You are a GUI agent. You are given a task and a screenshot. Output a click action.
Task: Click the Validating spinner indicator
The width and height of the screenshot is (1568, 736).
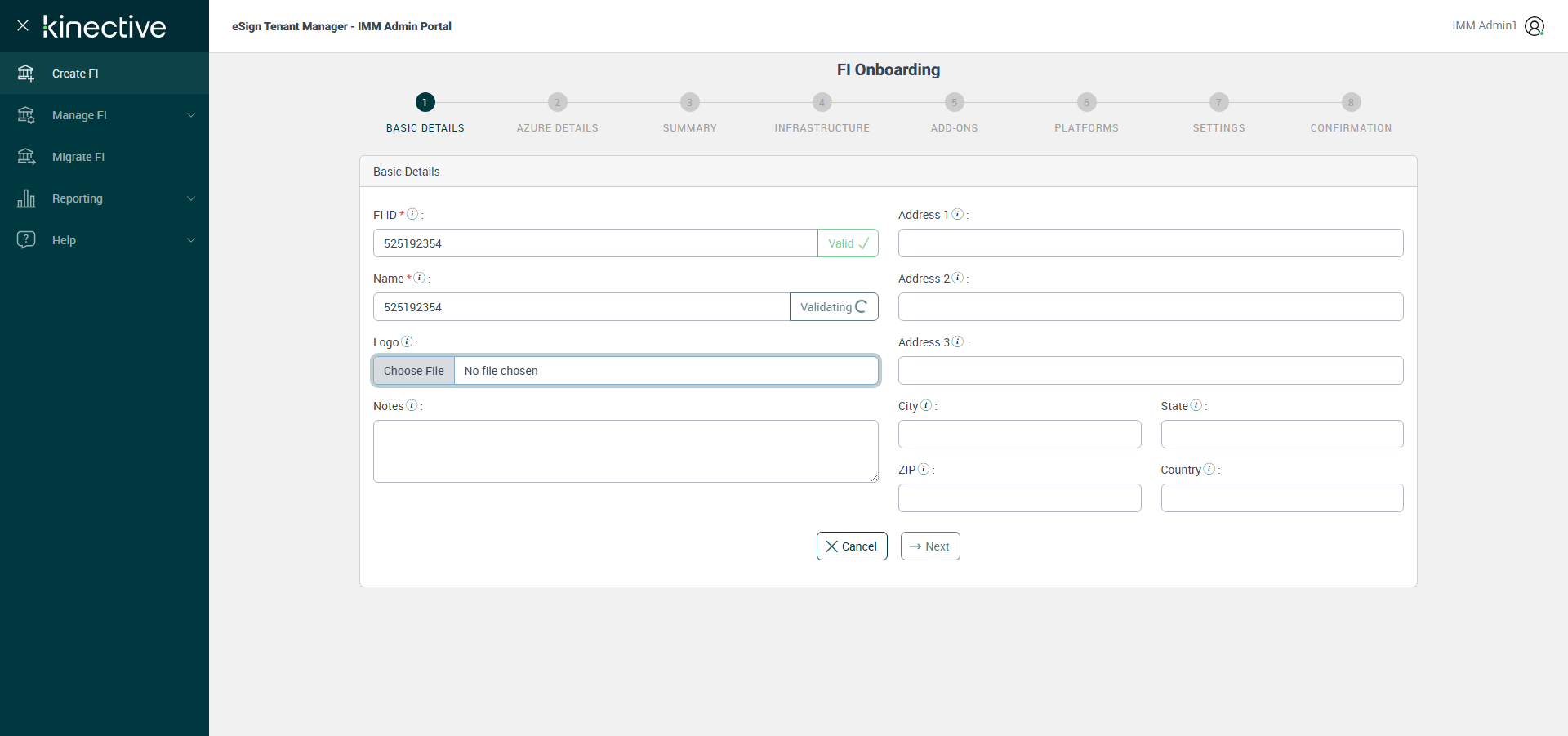click(834, 307)
